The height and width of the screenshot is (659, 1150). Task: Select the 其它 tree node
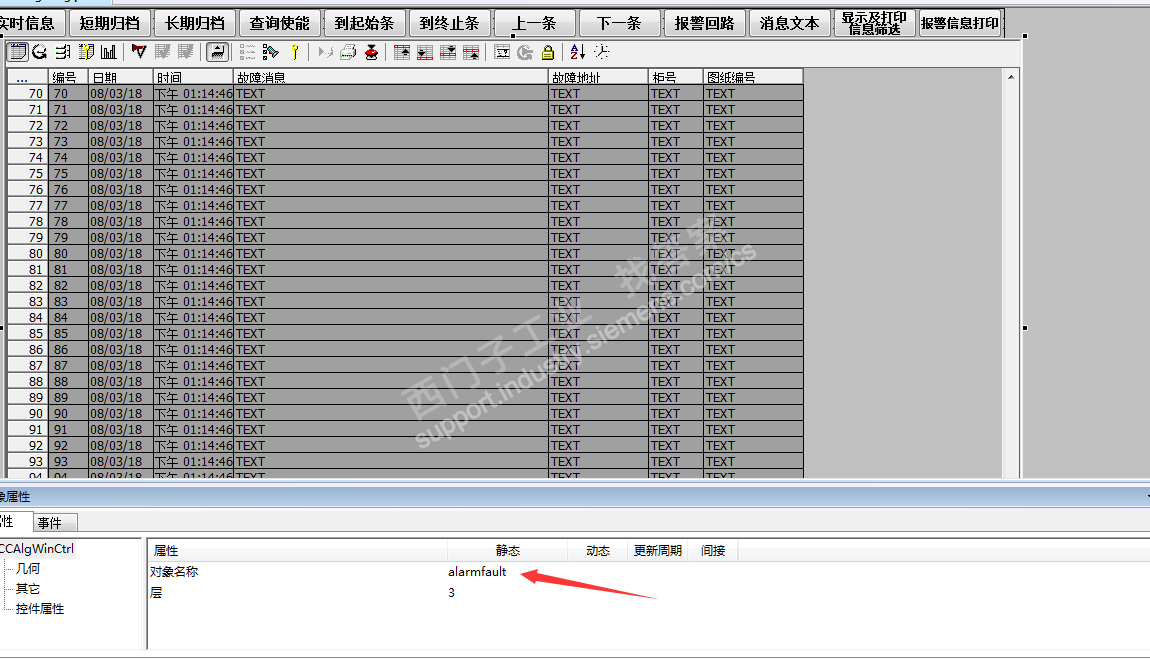[x=28, y=589]
